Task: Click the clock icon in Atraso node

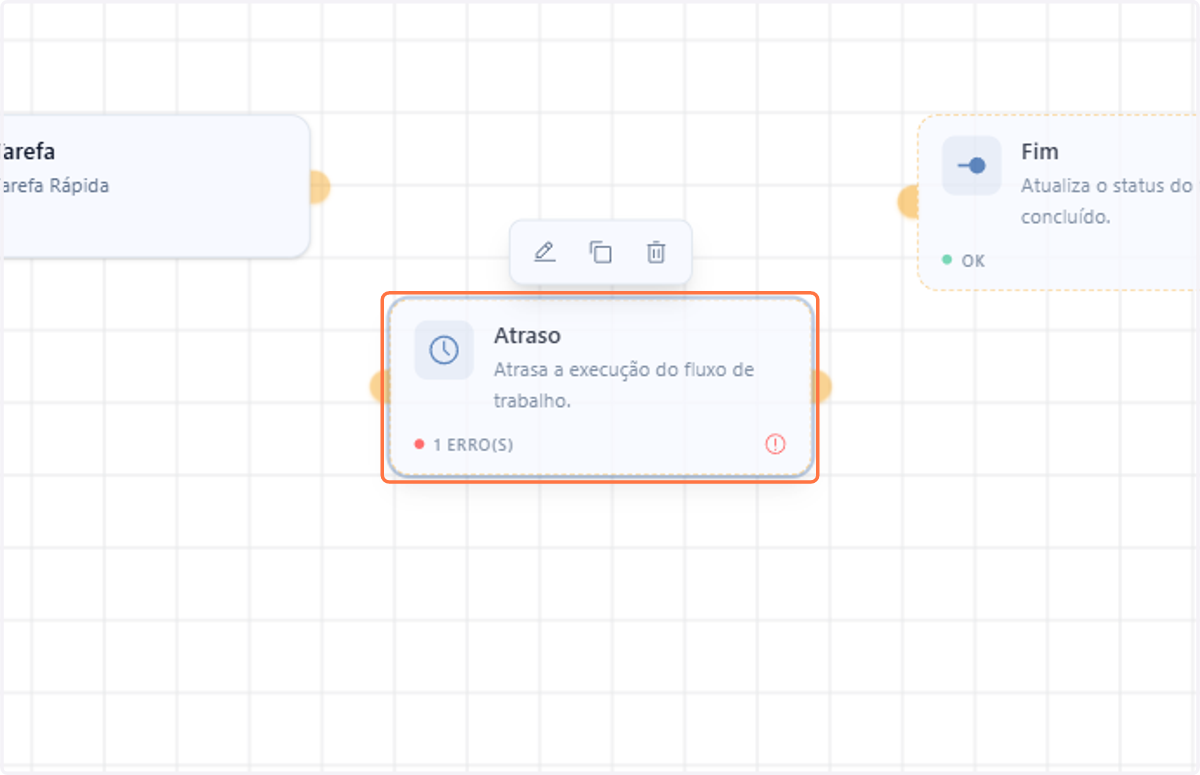Action: click(x=444, y=350)
